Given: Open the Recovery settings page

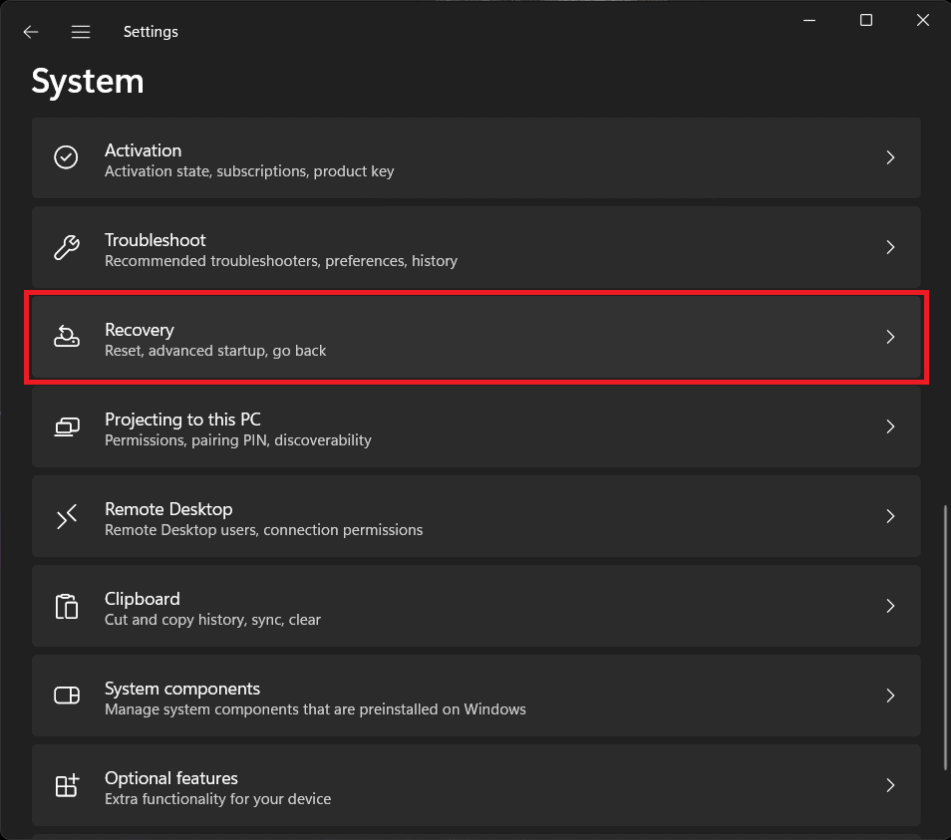Looking at the screenshot, I should pyautogui.click(x=475, y=337).
